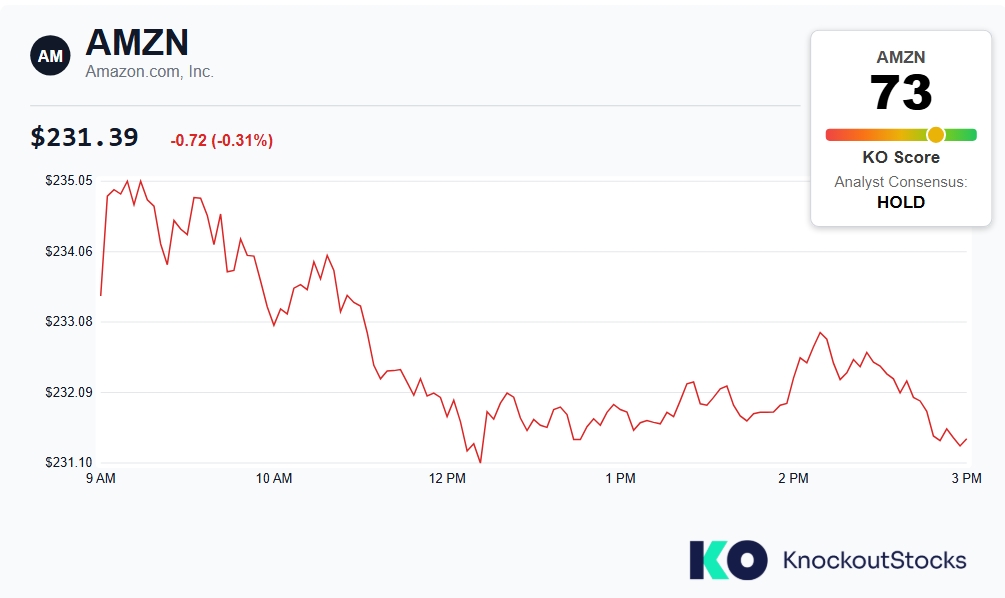Viewport: 1005px width, 598px height.
Task: Click the 'Amazon.com, Inc.' company name
Action: 149,72
